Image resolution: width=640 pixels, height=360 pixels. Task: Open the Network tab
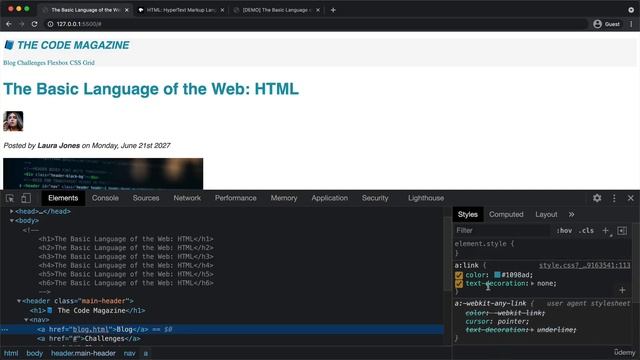(x=187, y=198)
